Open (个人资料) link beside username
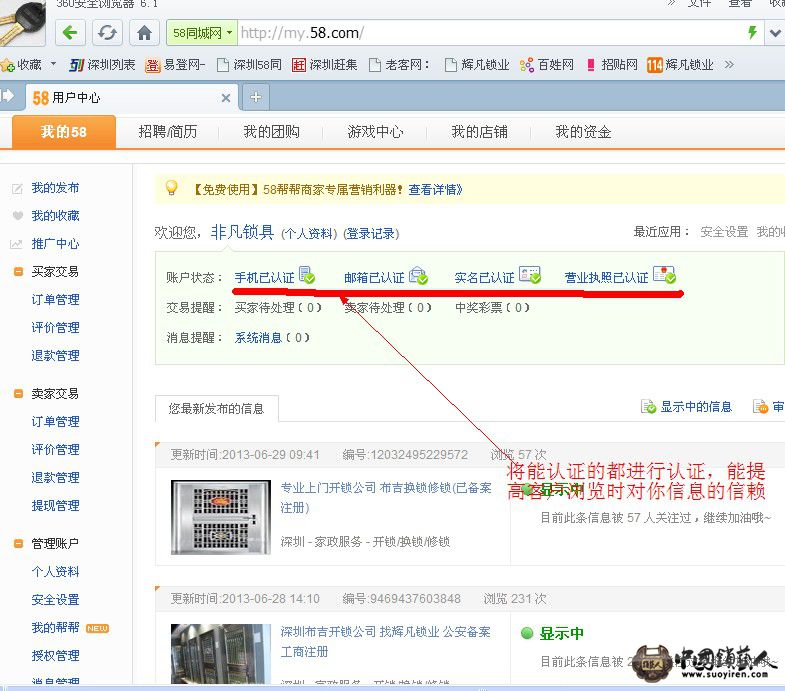Screen dimensions: 785x691 [309, 233]
